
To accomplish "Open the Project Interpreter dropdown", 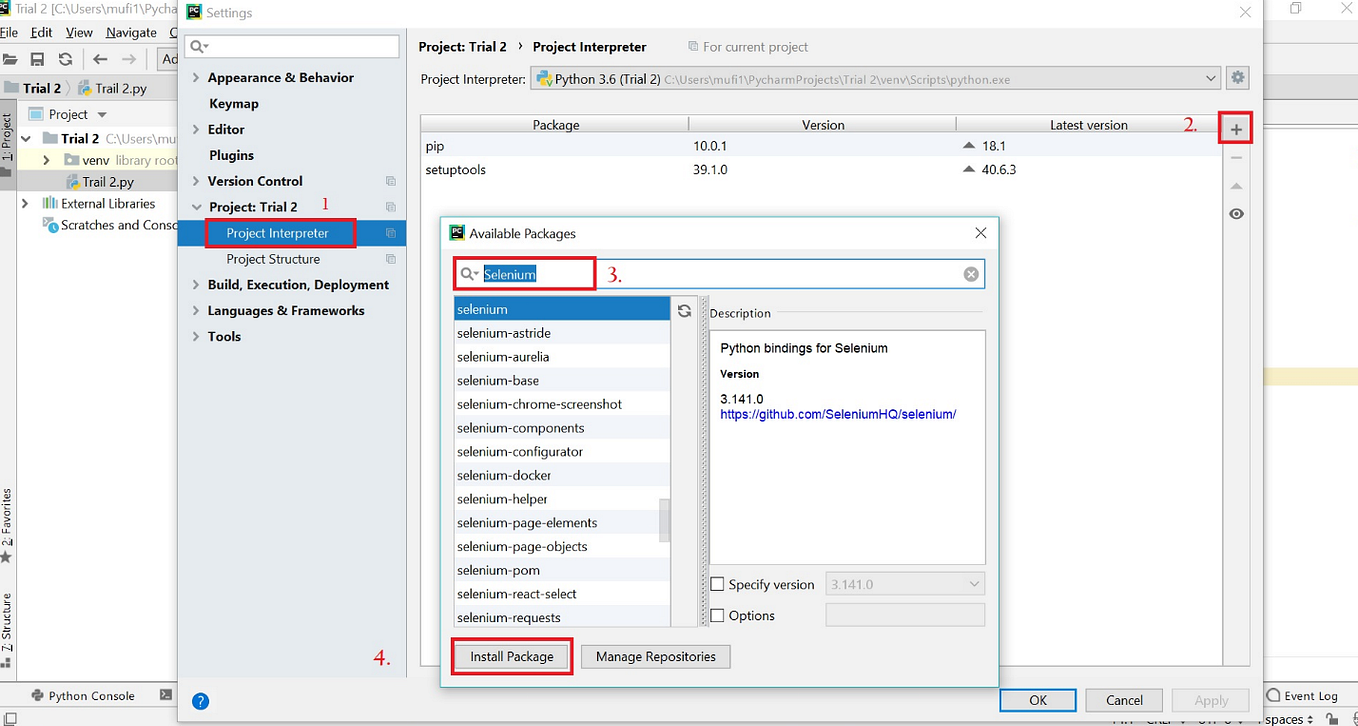I will tap(1211, 77).
